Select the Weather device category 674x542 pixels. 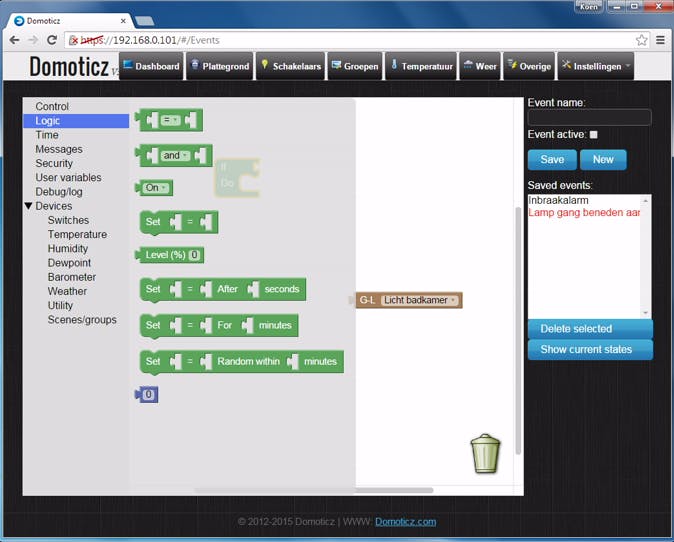(x=67, y=291)
